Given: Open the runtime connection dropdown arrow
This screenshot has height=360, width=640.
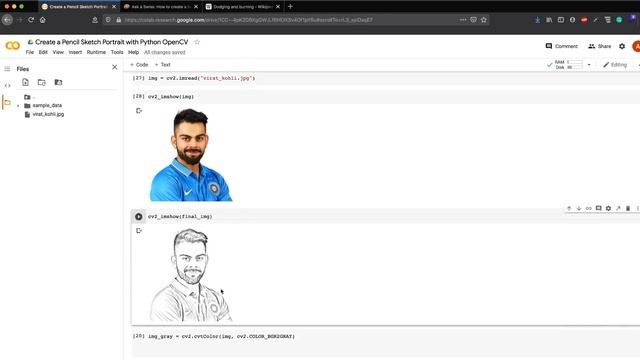Looking at the screenshot, I should pyautogui.click(x=589, y=65).
